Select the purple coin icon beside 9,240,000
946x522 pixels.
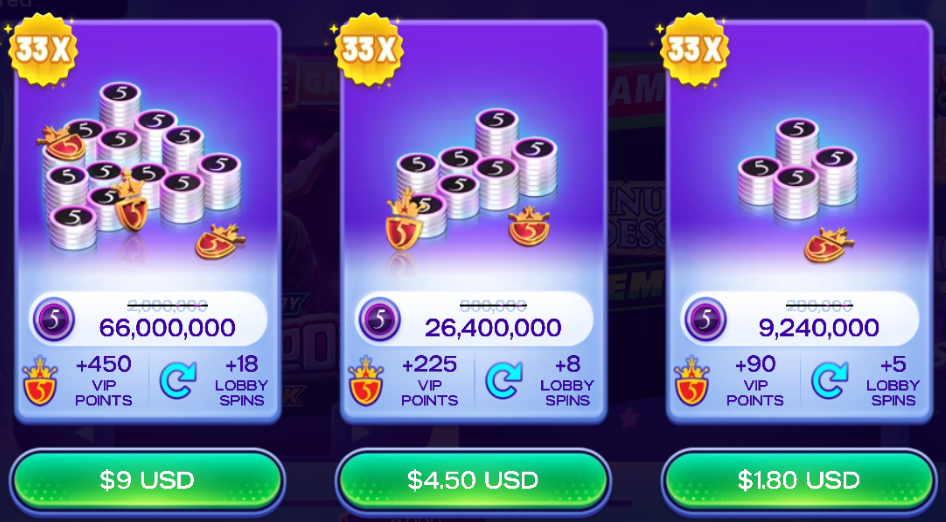pos(706,319)
